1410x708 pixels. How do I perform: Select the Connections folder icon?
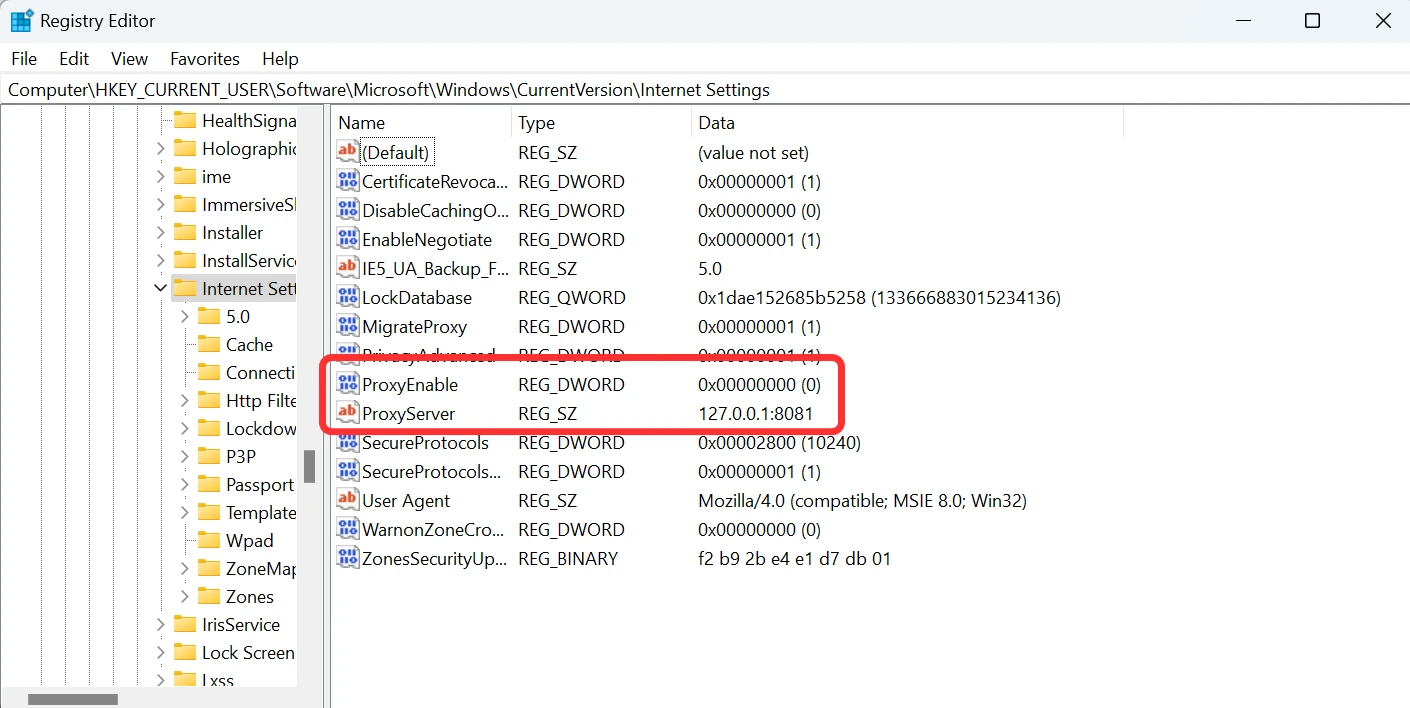209,372
